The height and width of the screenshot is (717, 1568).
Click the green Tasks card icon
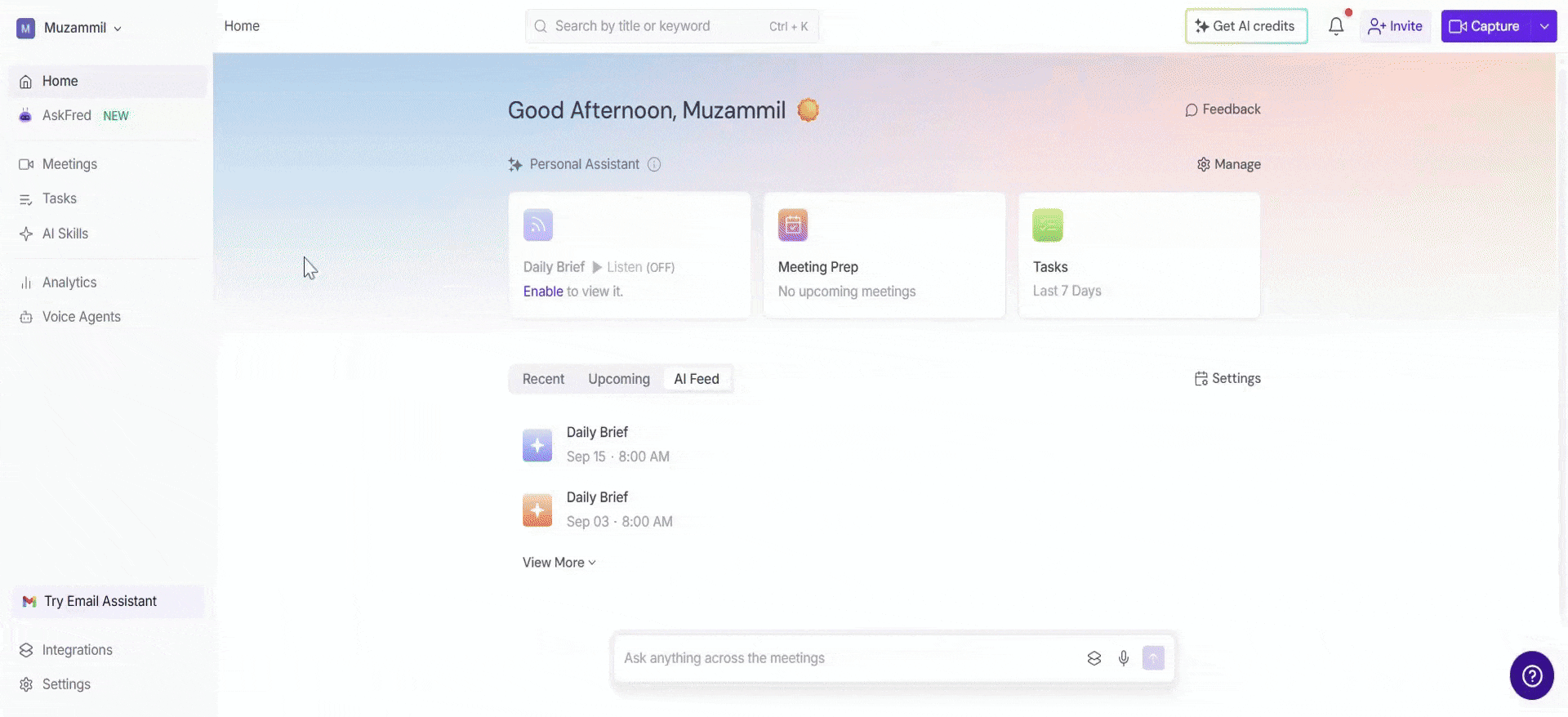coord(1048,225)
